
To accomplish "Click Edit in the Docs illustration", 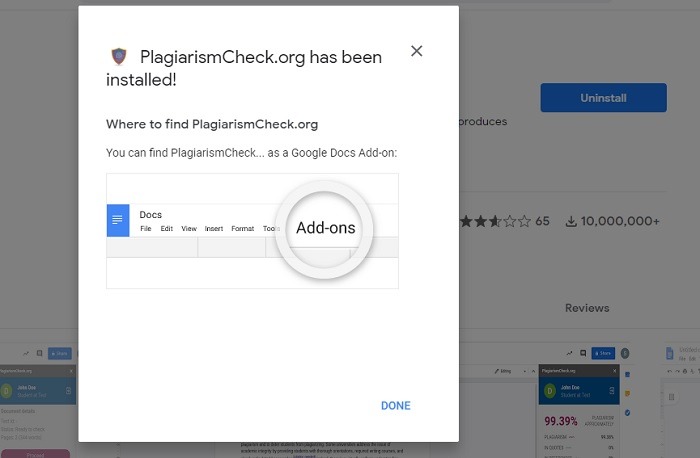I will coord(167,229).
